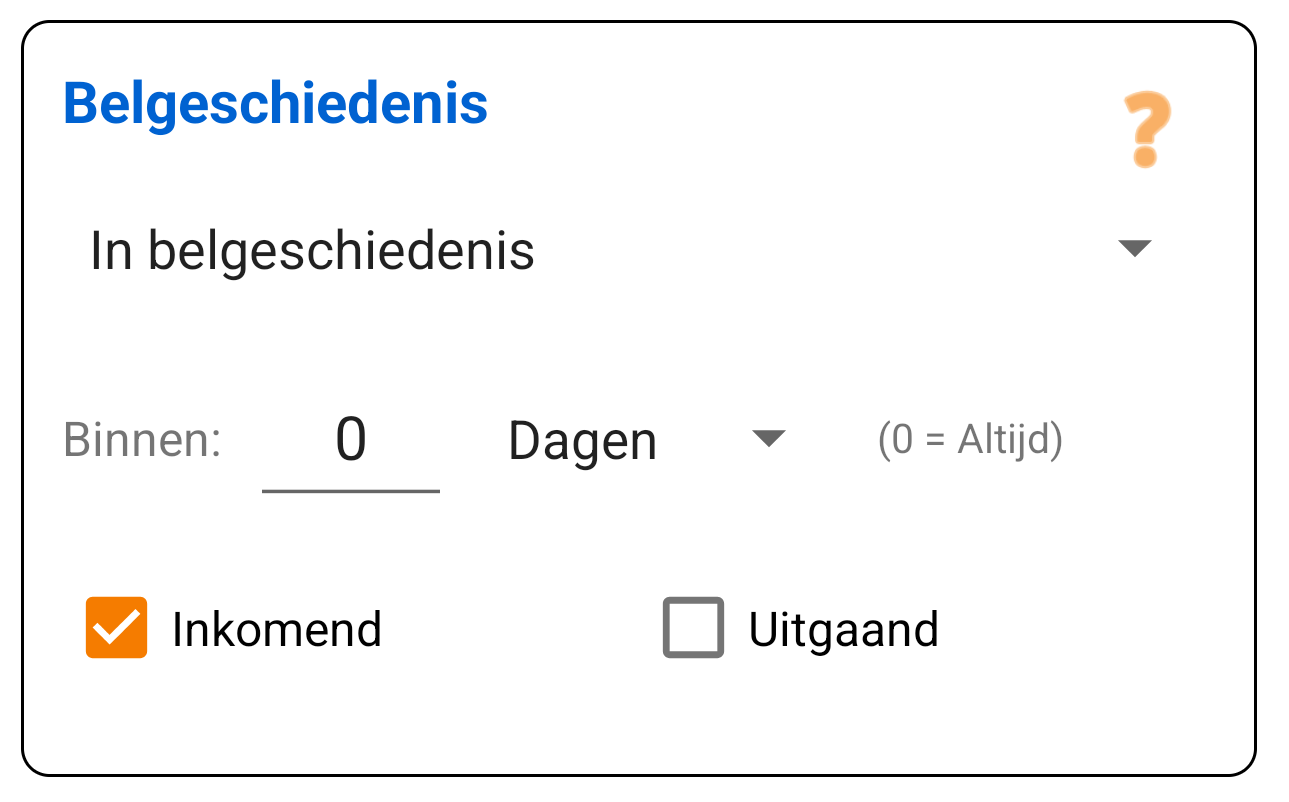Click the Inkomend label text

click(277, 628)
